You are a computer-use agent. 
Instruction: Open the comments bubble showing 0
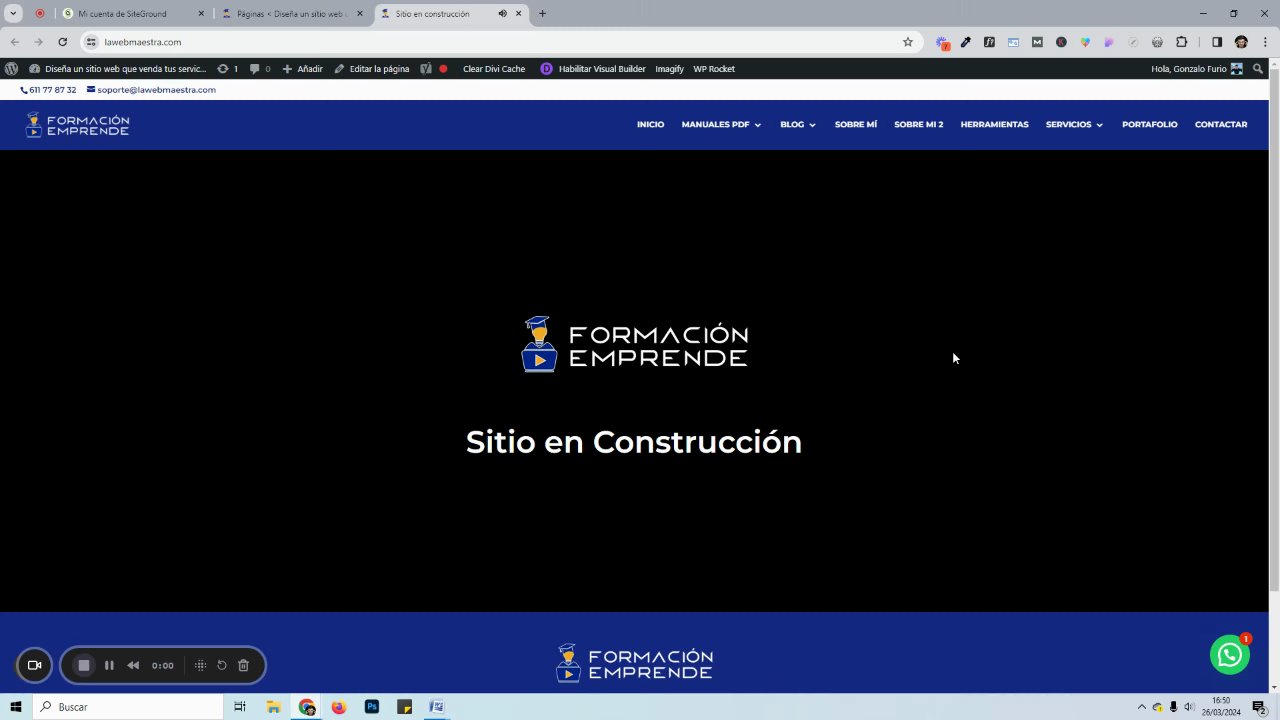(x=260, y=69)
